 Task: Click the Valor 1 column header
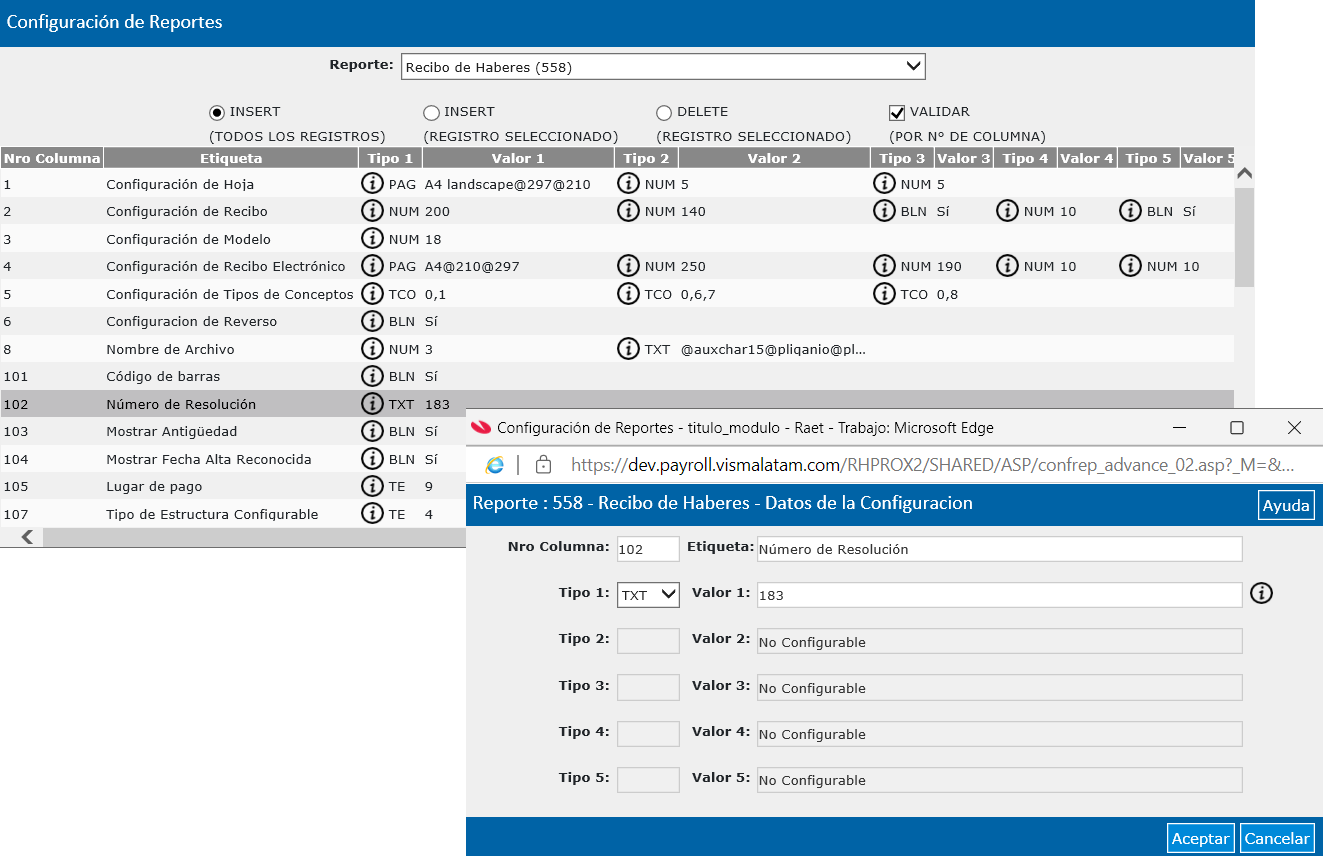point(518,158)
